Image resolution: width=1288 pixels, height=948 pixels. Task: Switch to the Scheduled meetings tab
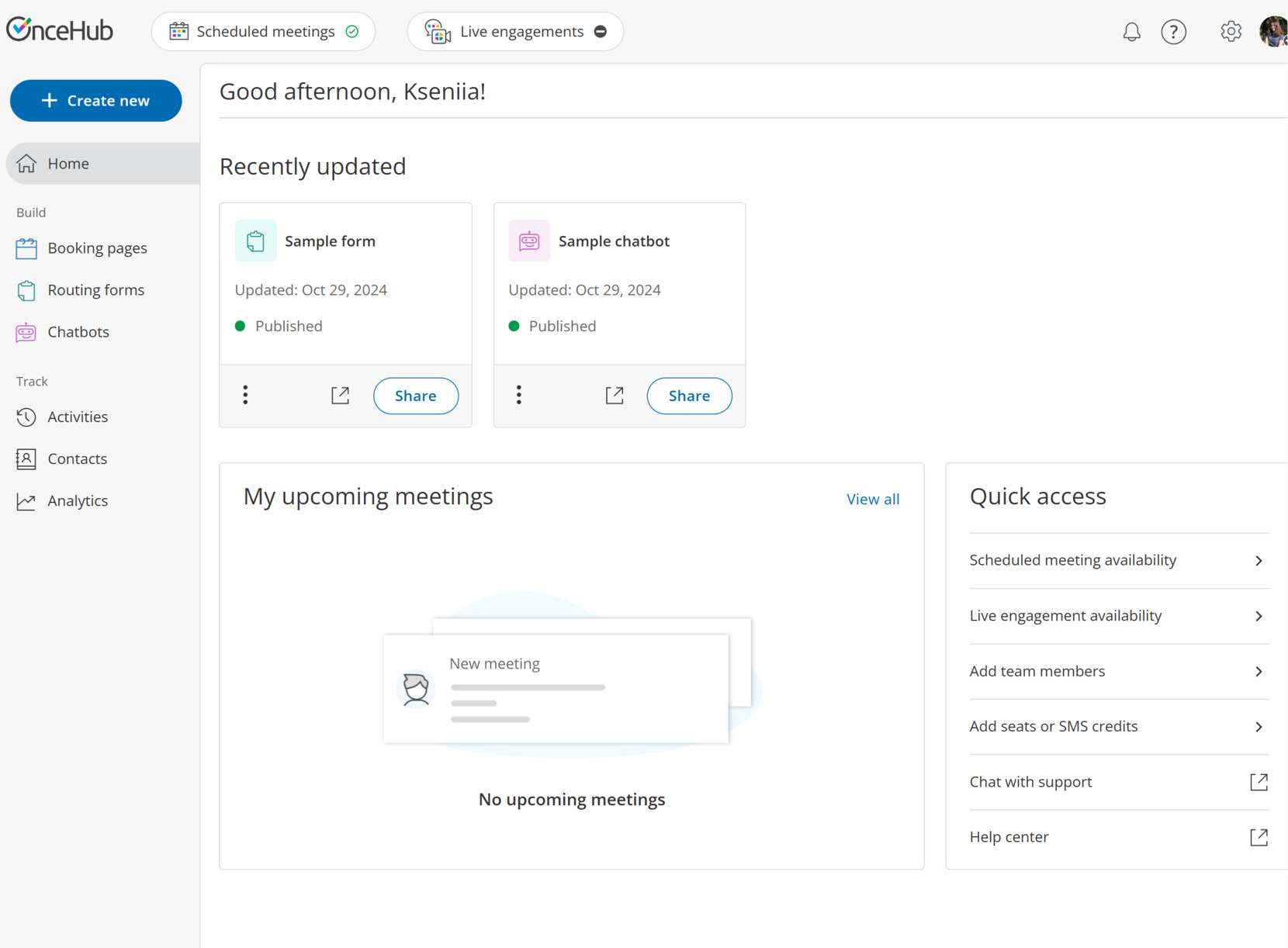(264, 31)
